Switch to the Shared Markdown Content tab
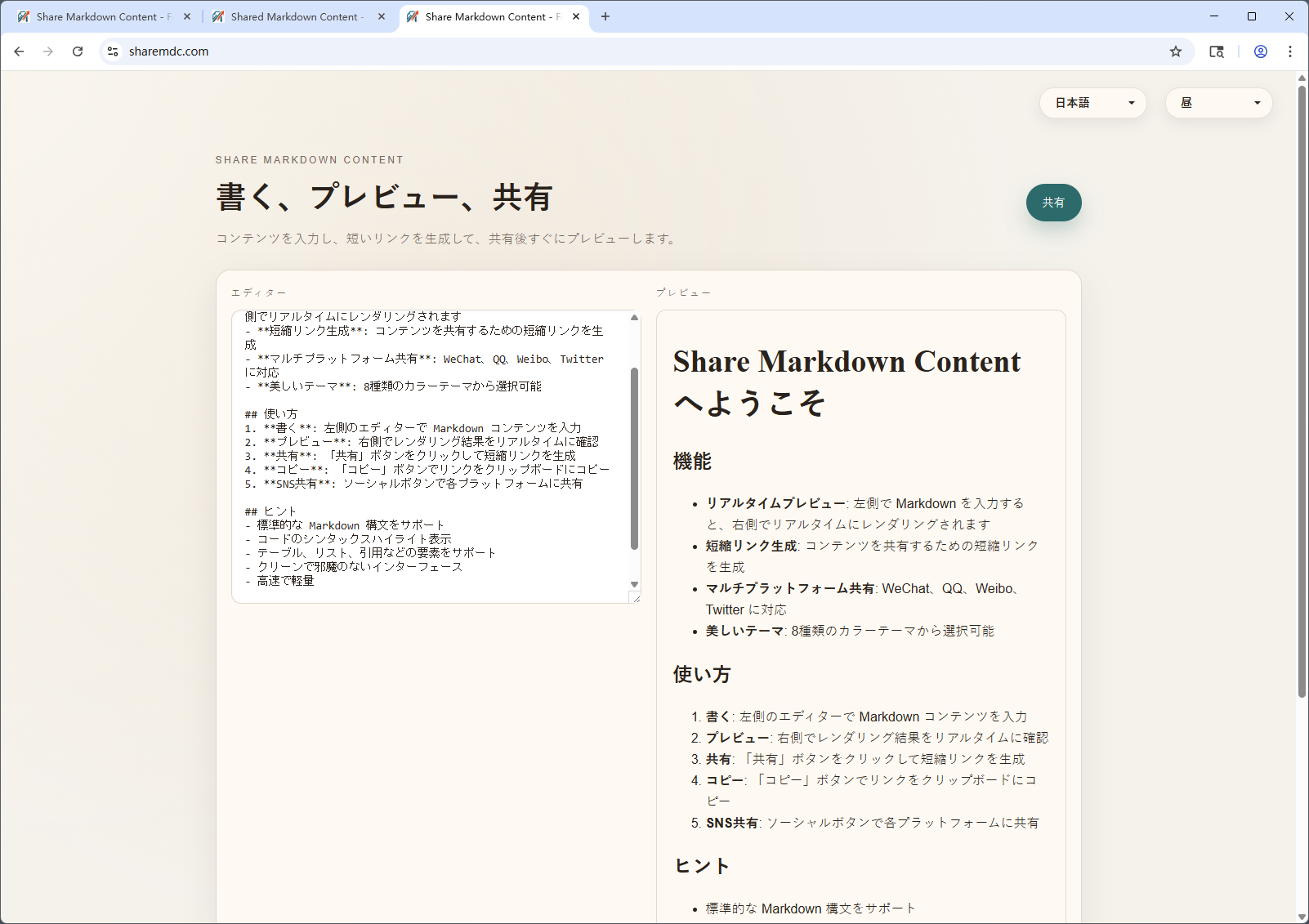Screen dimensions: 1309x924 [x=293, y=16]
